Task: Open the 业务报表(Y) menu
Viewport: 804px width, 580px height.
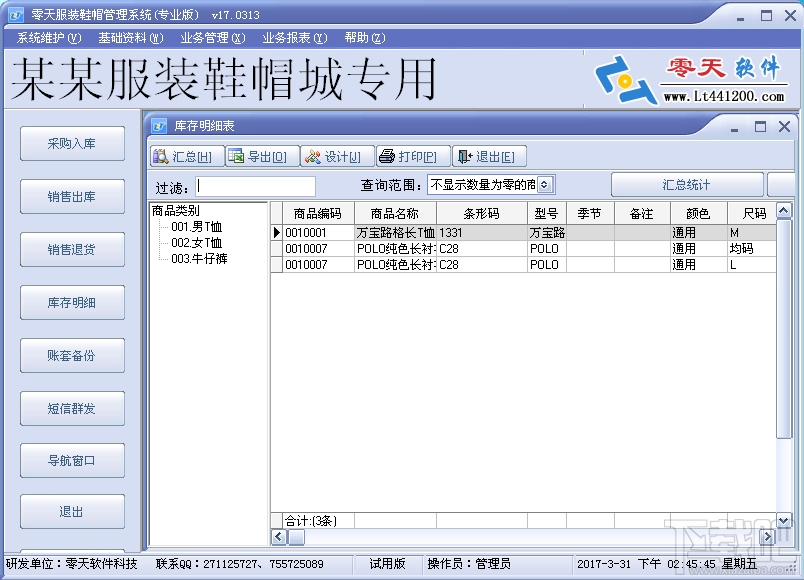Action: (x=295, y=38)
